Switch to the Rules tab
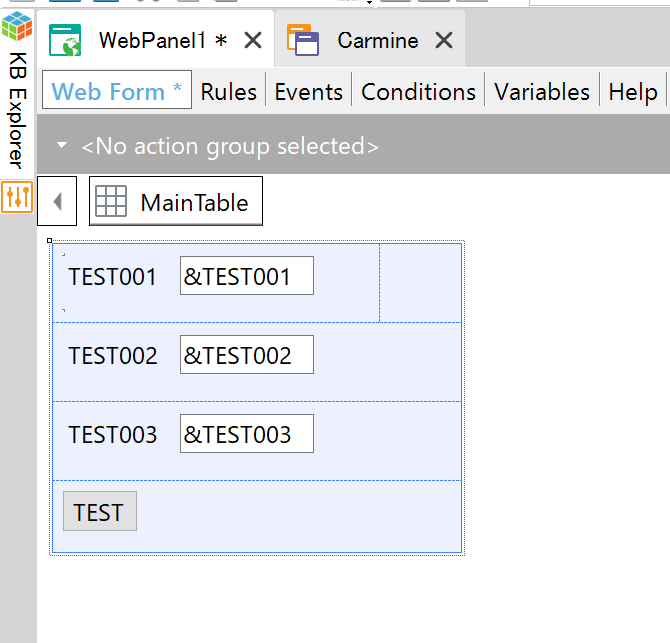This screenshot has height=643, width=670. click(x=229, y=92)
